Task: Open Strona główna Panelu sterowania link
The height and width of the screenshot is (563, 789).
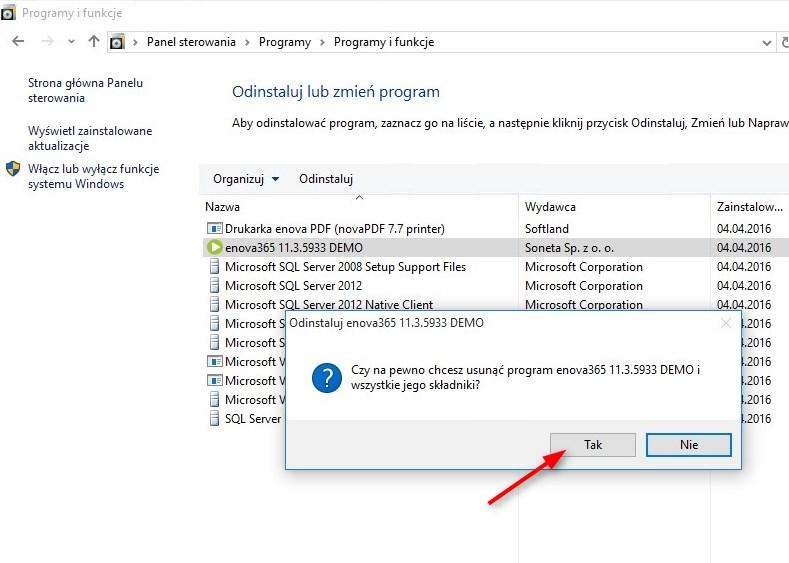Action: point(86,90)
